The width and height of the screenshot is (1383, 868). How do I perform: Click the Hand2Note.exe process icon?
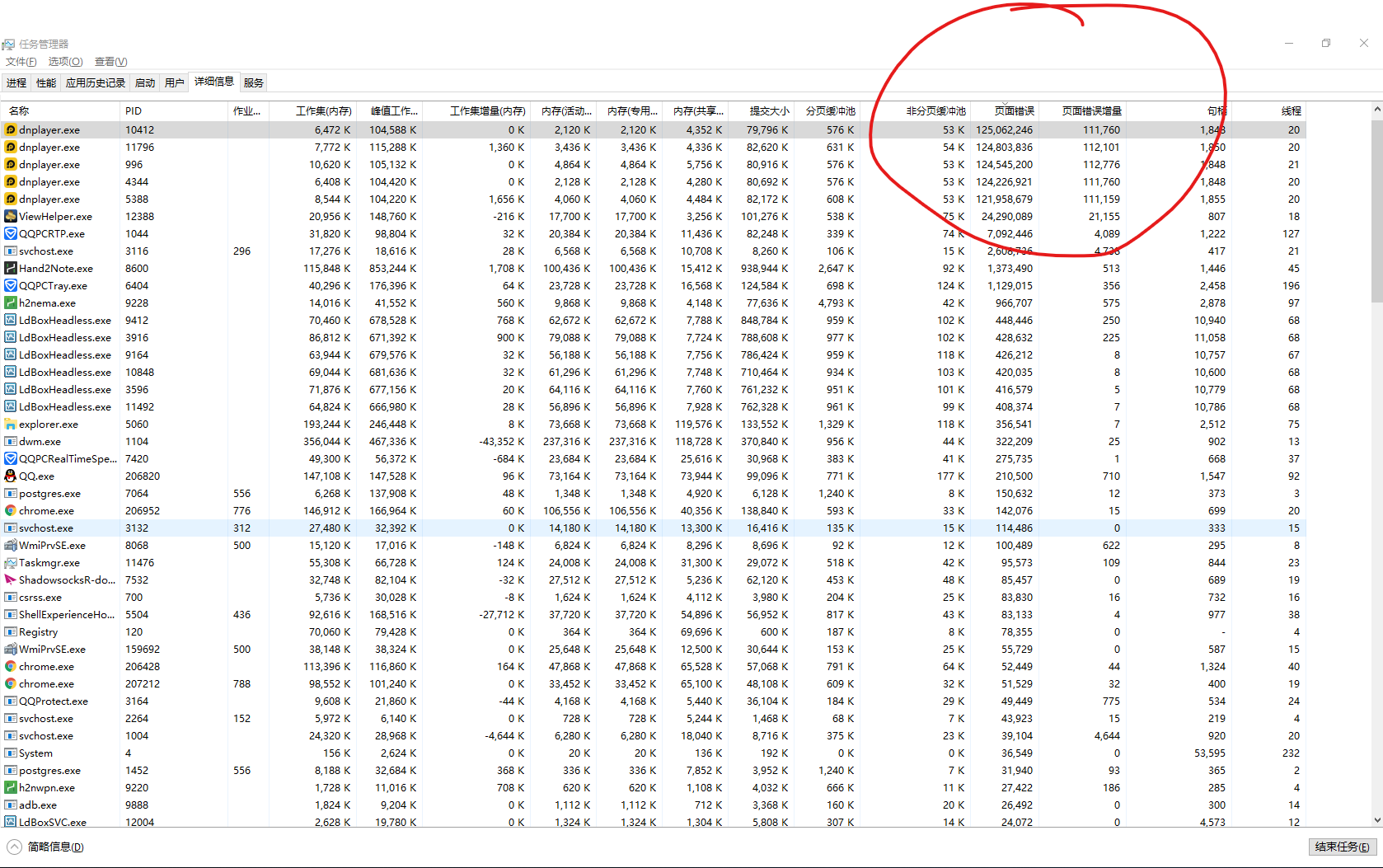click(x=11, y=268)
